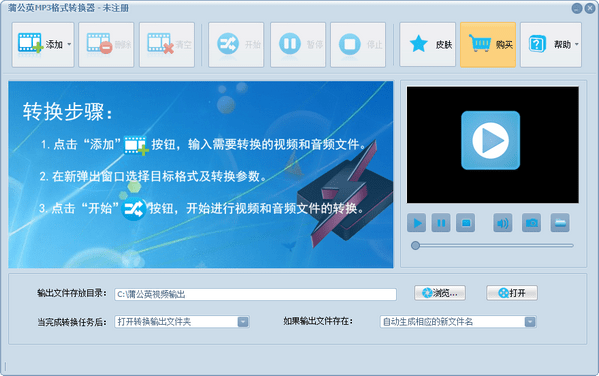Open output folder with 打开 button
Image resolution: width=599 pixels, height=376 pixels.
[512, 293]
